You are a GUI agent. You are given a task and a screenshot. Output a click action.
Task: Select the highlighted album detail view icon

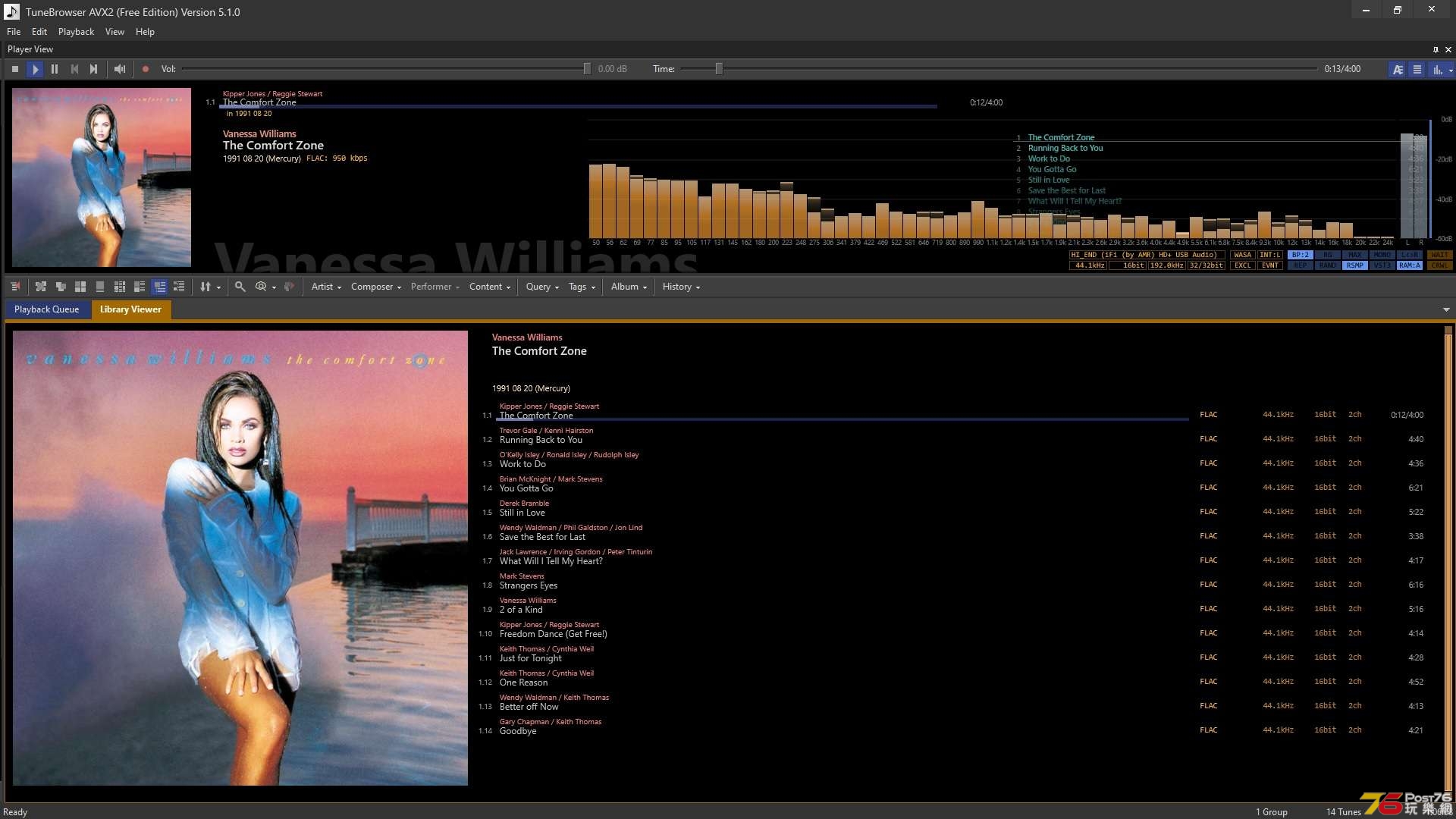(x=159, y=287)
